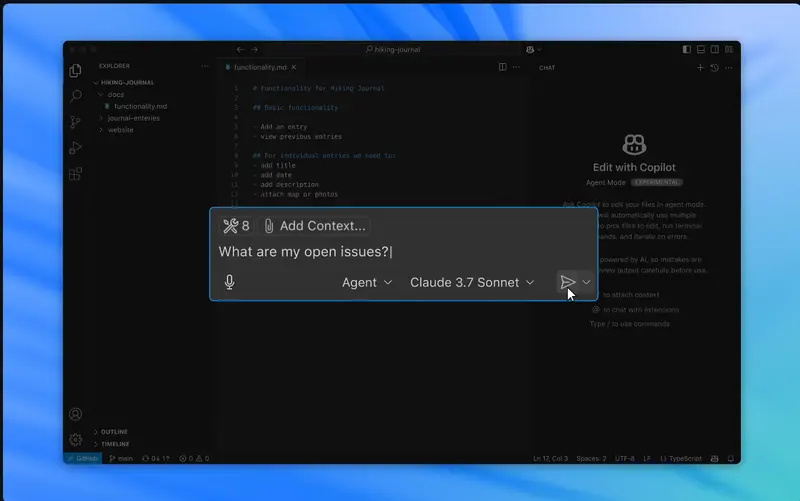Open the Claude 3.7 Sonnet model picker
The image size is (800, 501).
click(472, 283)
